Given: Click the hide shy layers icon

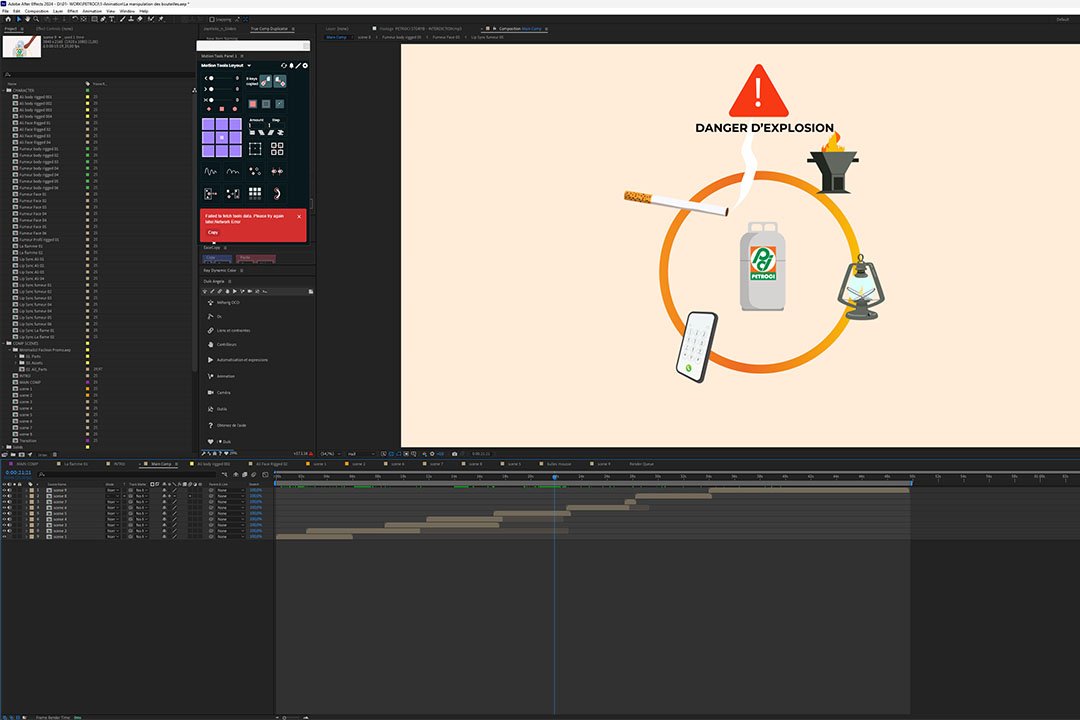Looking at the screenshot, I should click(236, 475).
